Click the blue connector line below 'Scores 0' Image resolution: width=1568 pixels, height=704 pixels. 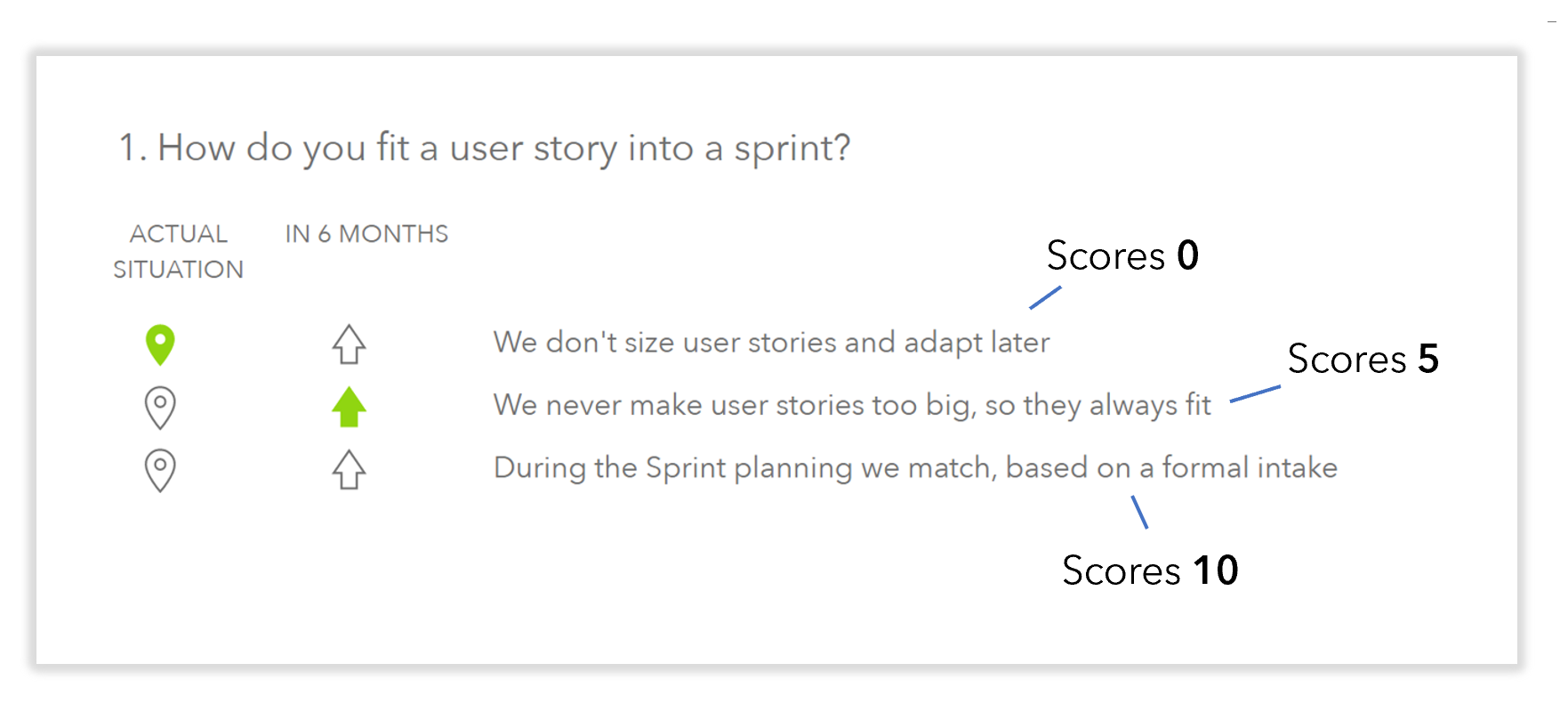pos(1045,297)
